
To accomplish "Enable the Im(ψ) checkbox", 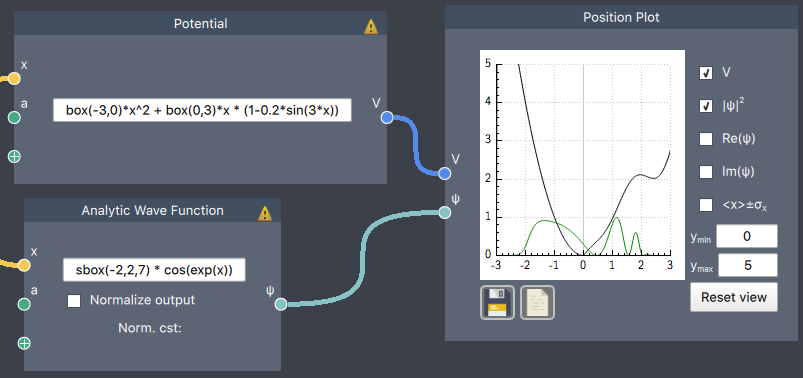I will [x=706, y=172].
